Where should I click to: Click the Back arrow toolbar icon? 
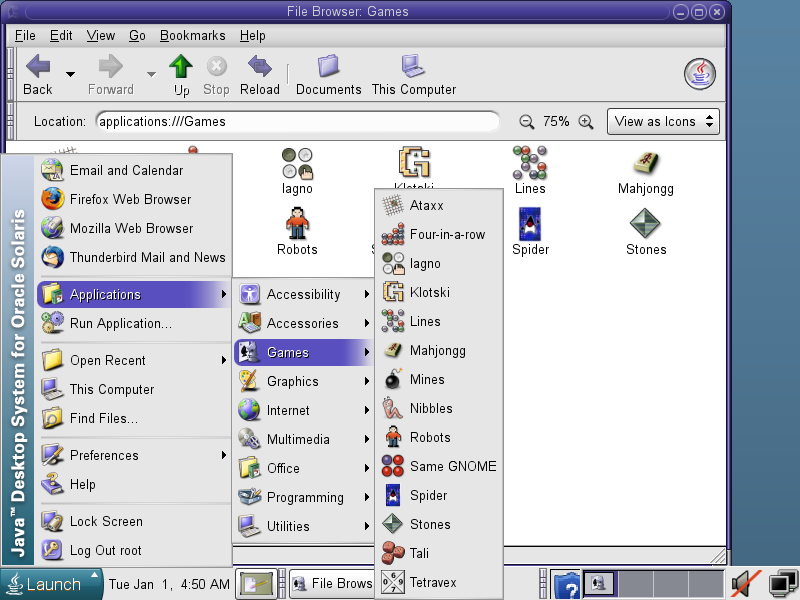click(x=38, y=67)
